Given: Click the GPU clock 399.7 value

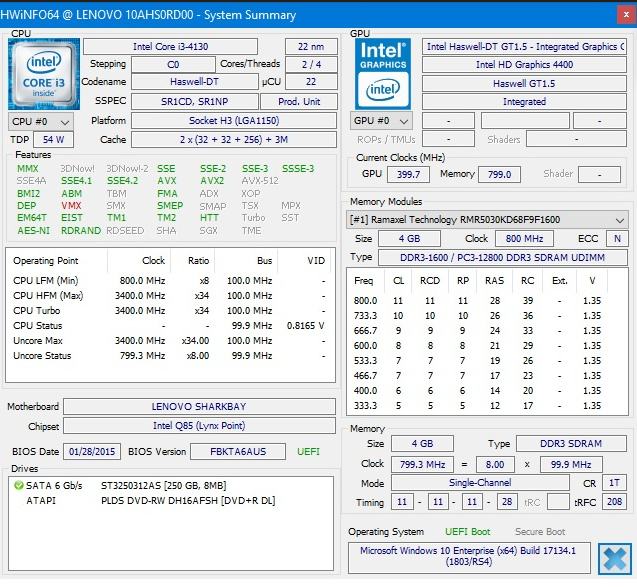Looking at the screenshot, I should (408, 175).
